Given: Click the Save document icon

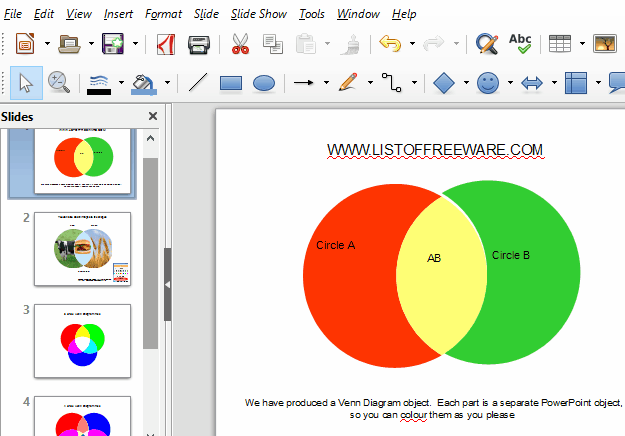Looking at the screenshot, I should [113, 43].
